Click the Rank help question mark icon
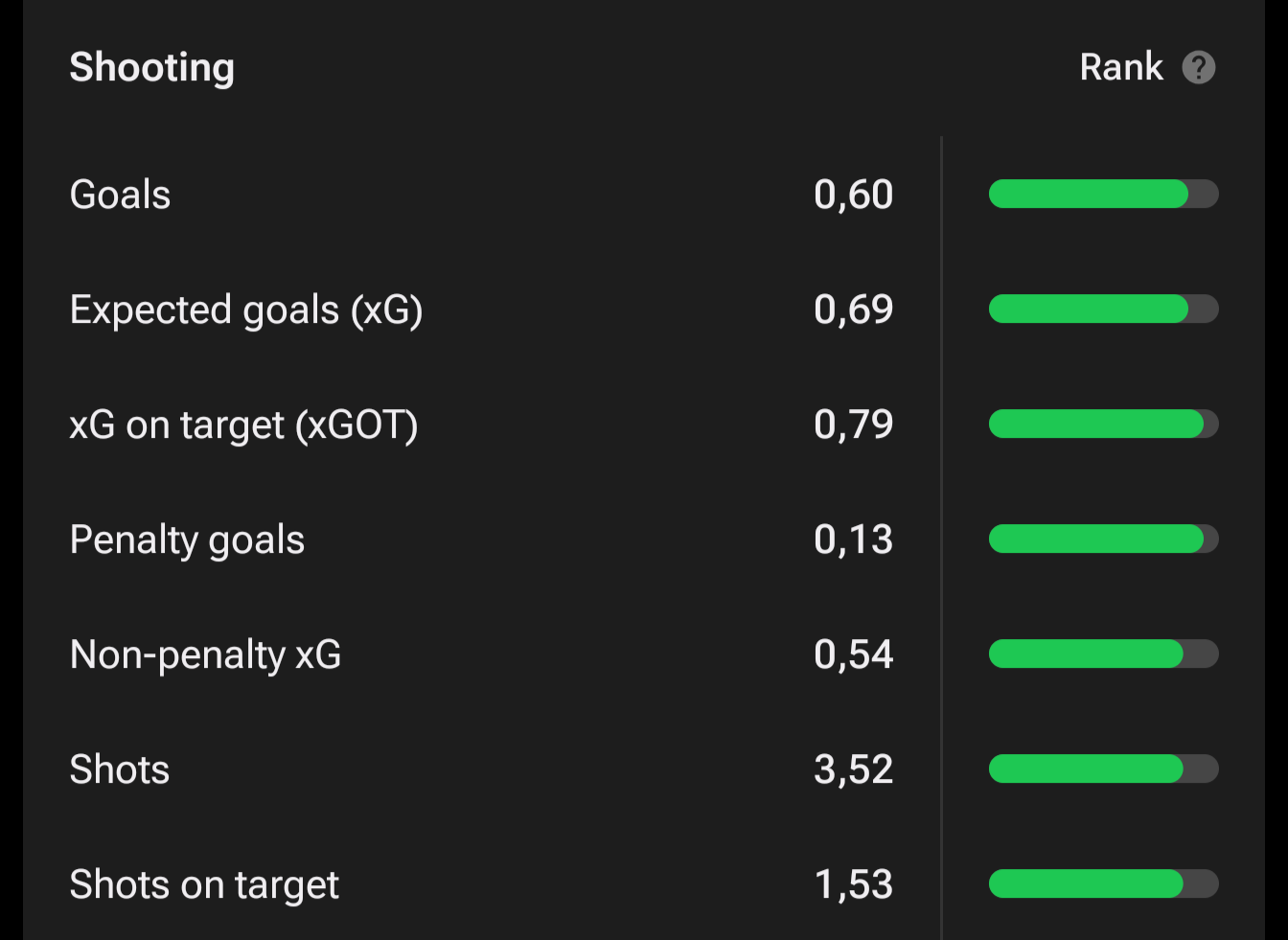This screenshot has height=940, width=1288. pyautogui.click(x=1198, y=68)
